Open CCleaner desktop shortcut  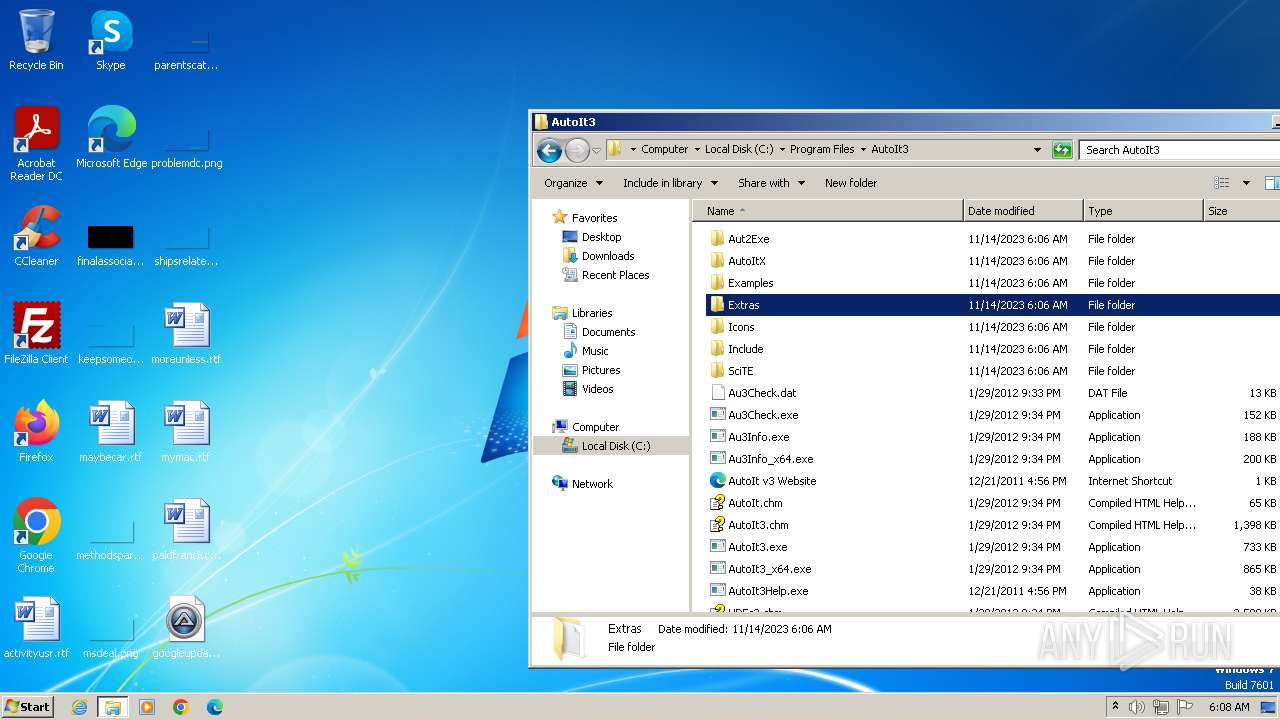point(36,236)
